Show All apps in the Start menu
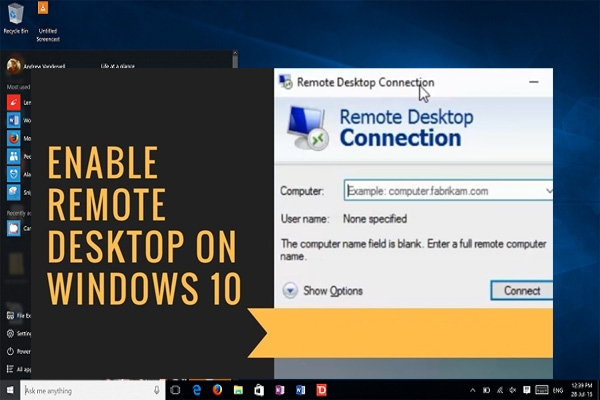 18,369
